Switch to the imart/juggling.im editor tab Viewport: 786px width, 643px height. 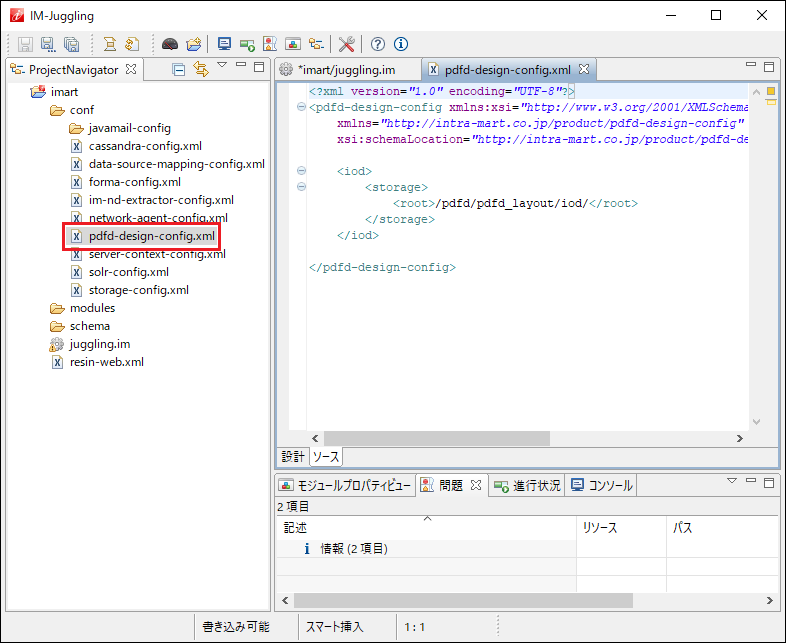click(345, 70)
